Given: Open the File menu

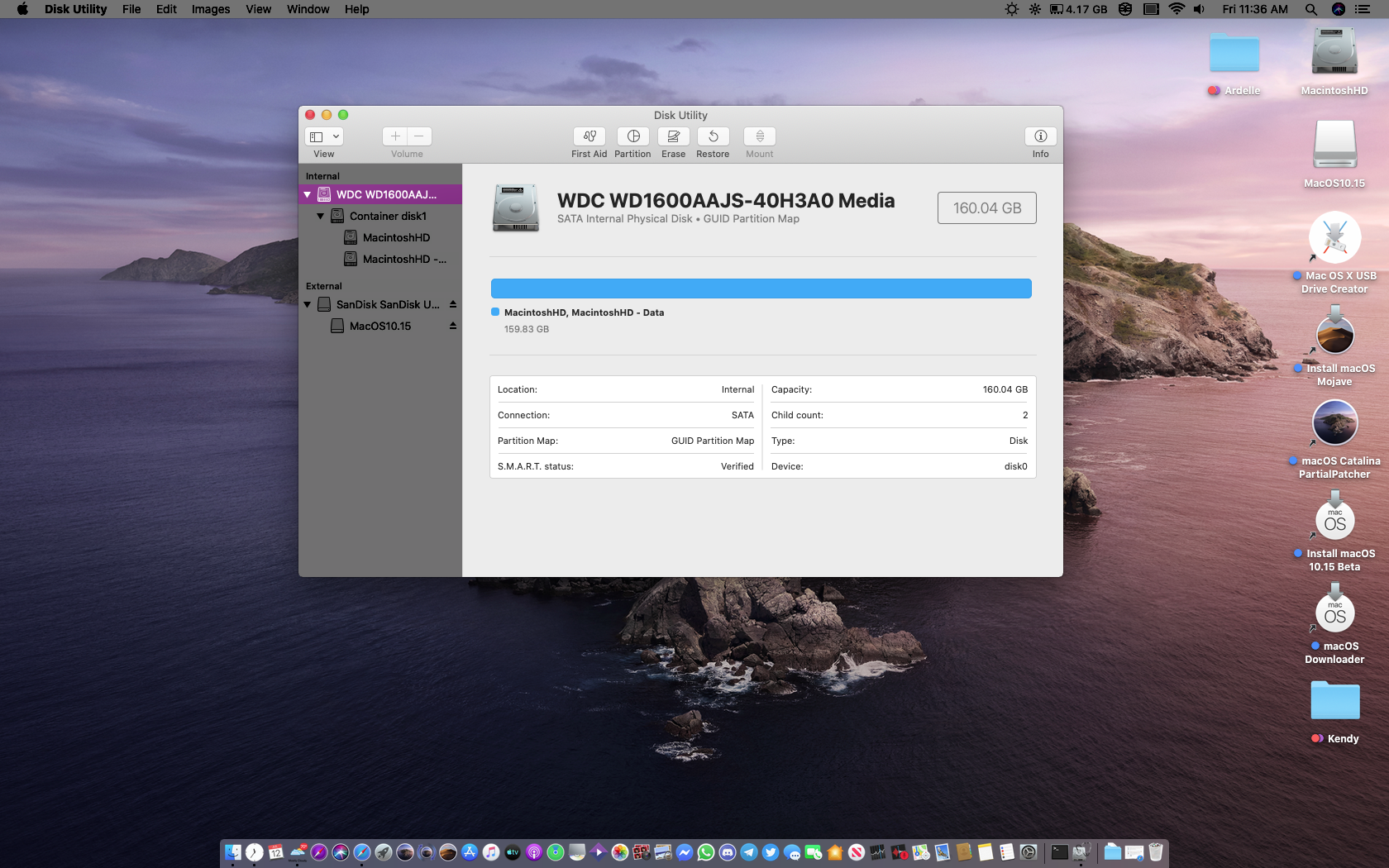Looking at the screenshot, I should (x=131, y=9).
